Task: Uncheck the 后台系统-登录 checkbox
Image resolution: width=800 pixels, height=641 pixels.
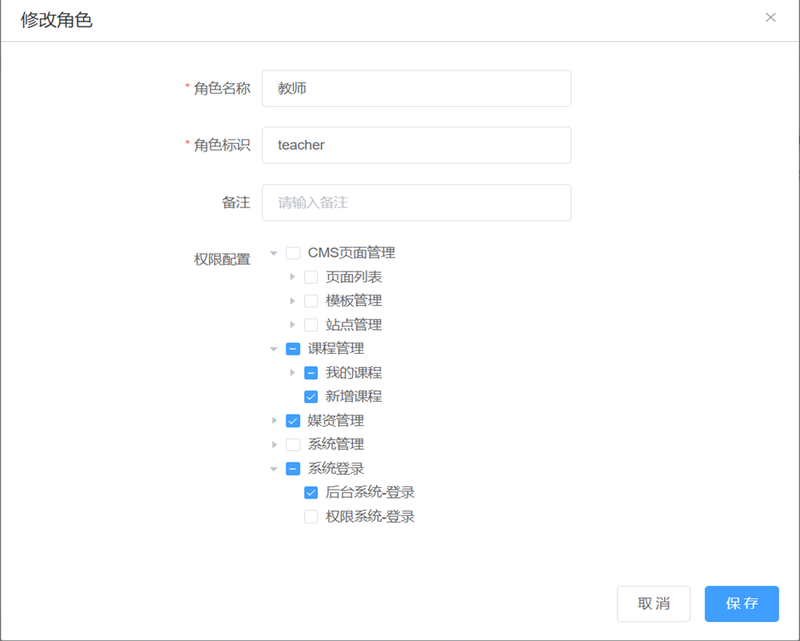Action: [x=311, y=492]
